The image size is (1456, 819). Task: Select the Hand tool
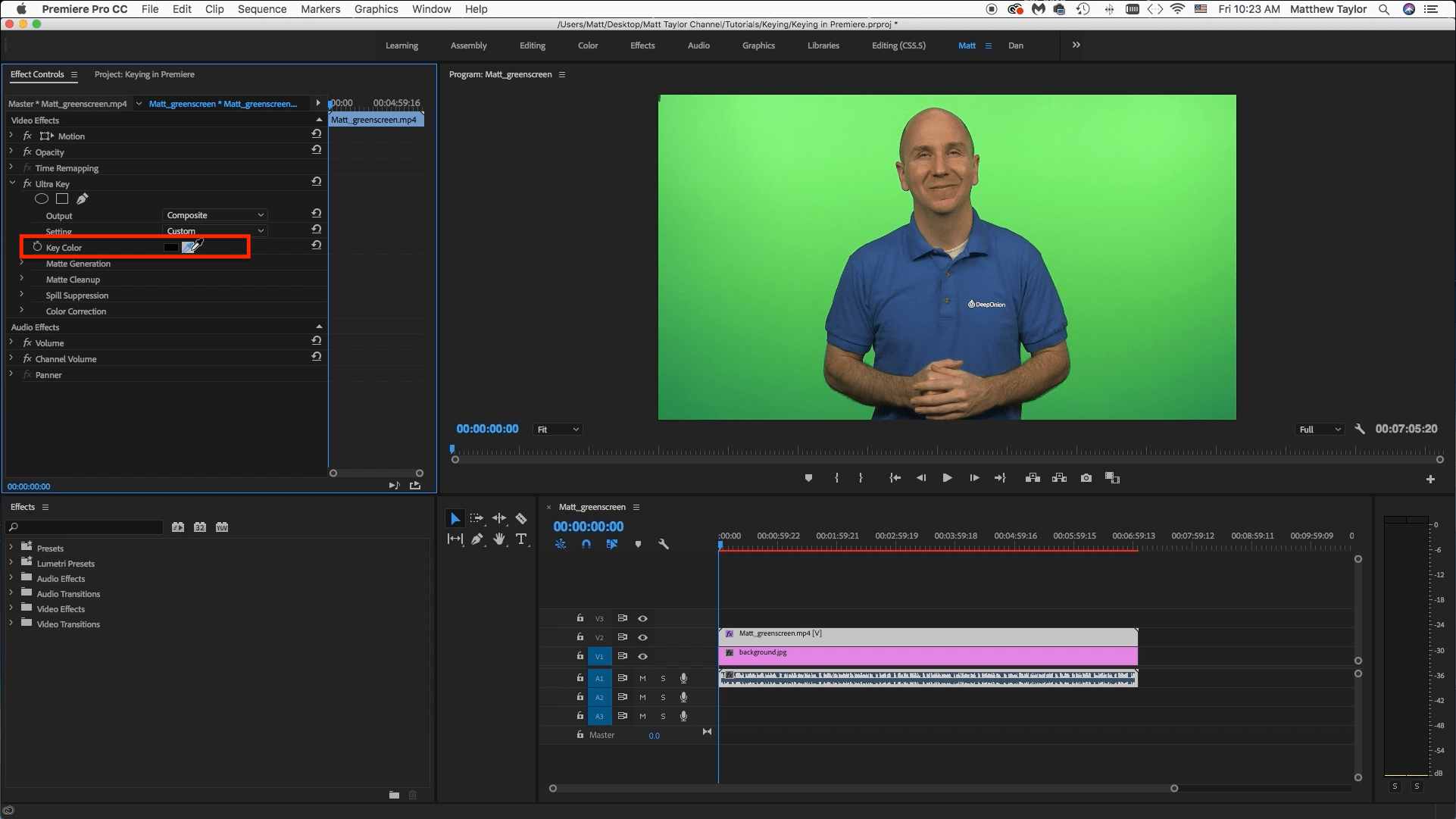click(x=499, y=539)
